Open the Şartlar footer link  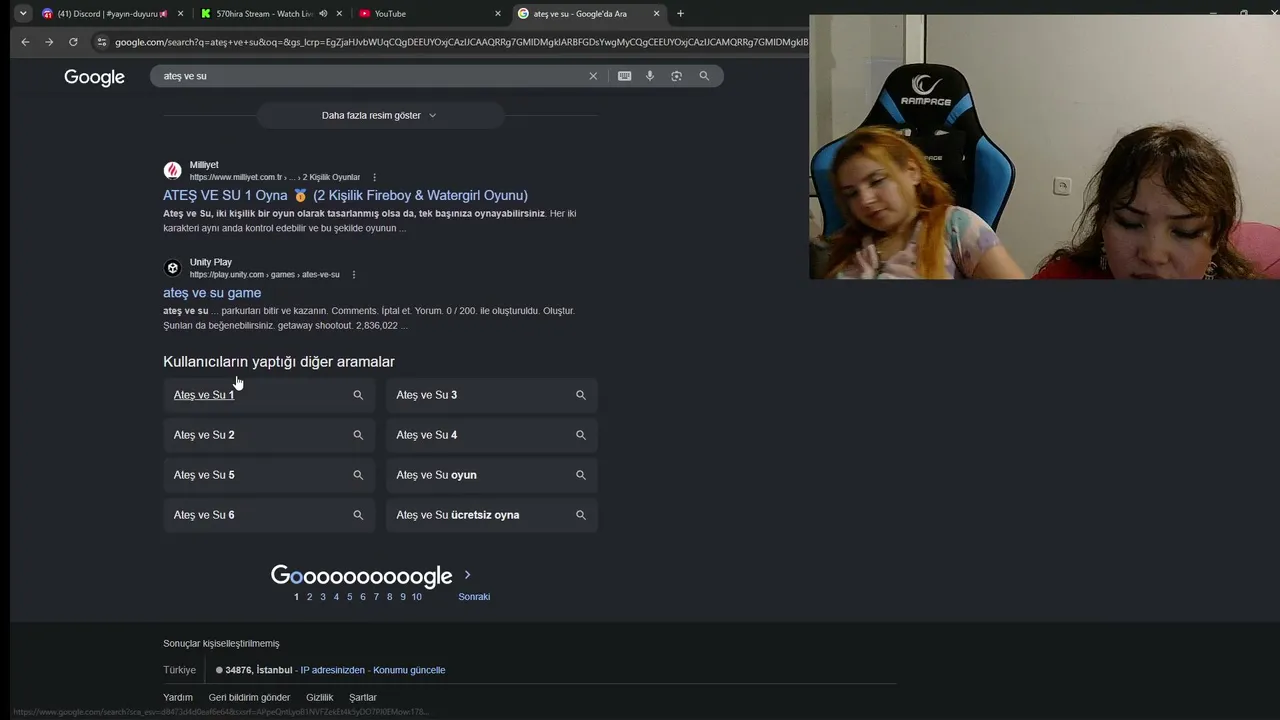point(363,697)
